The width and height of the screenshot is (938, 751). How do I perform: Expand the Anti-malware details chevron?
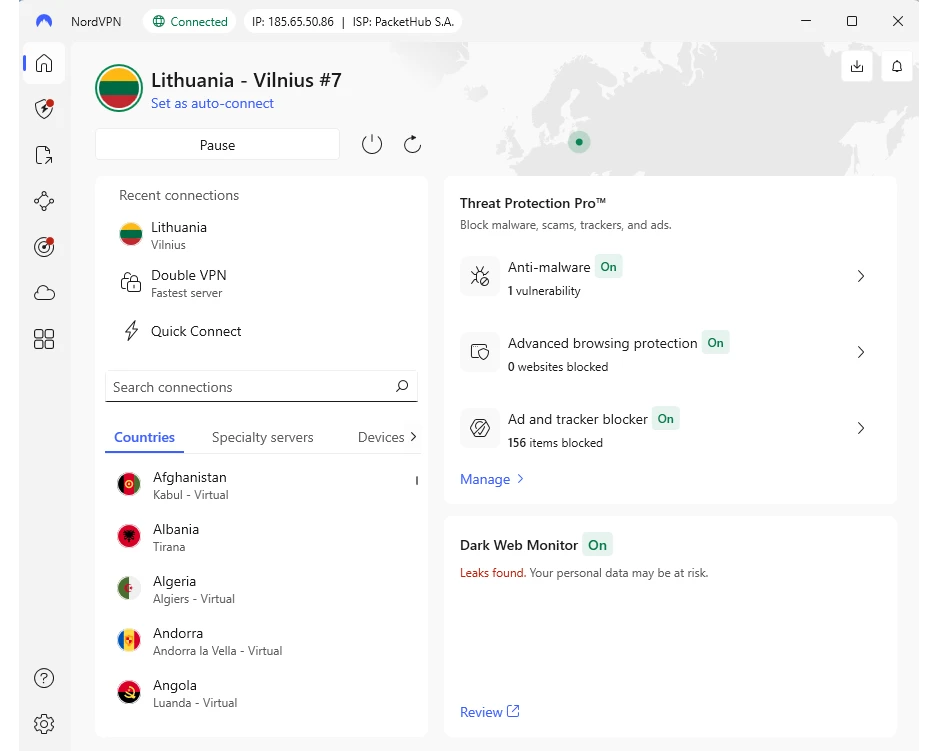point(860,276)
